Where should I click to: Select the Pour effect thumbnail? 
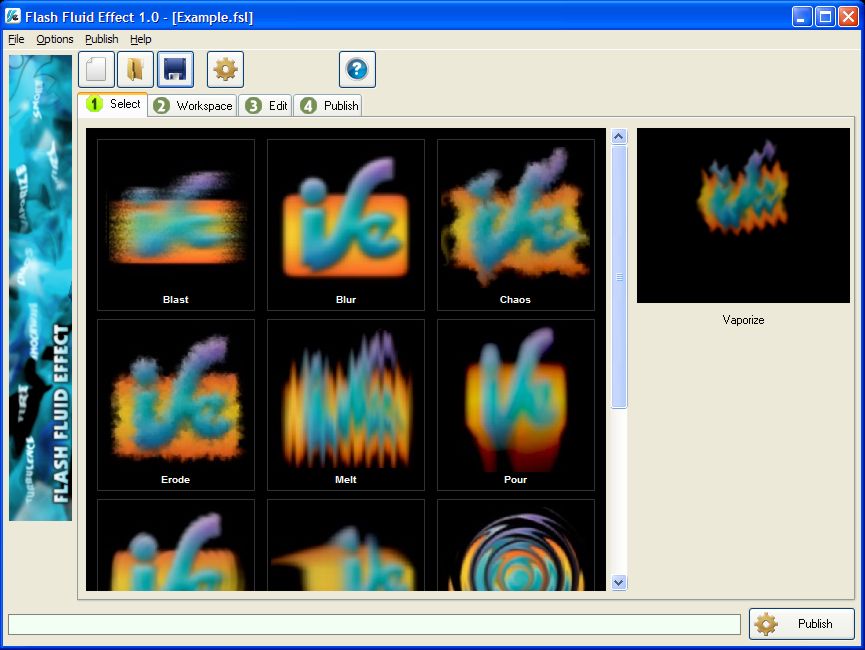pos(516,404)
